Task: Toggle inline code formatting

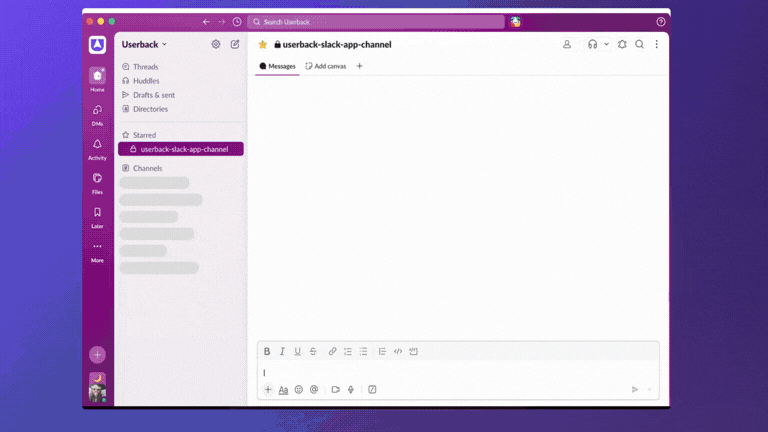Action: pyautogui.click(x=398, y=351)
